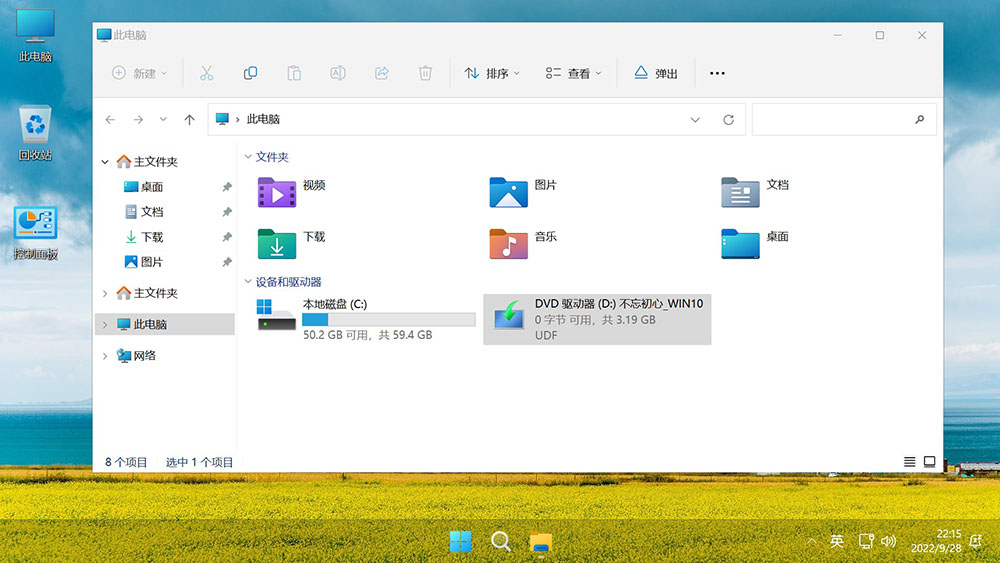Go up one level with up arrow
1000x563 pixels.
tap(189, 120)
